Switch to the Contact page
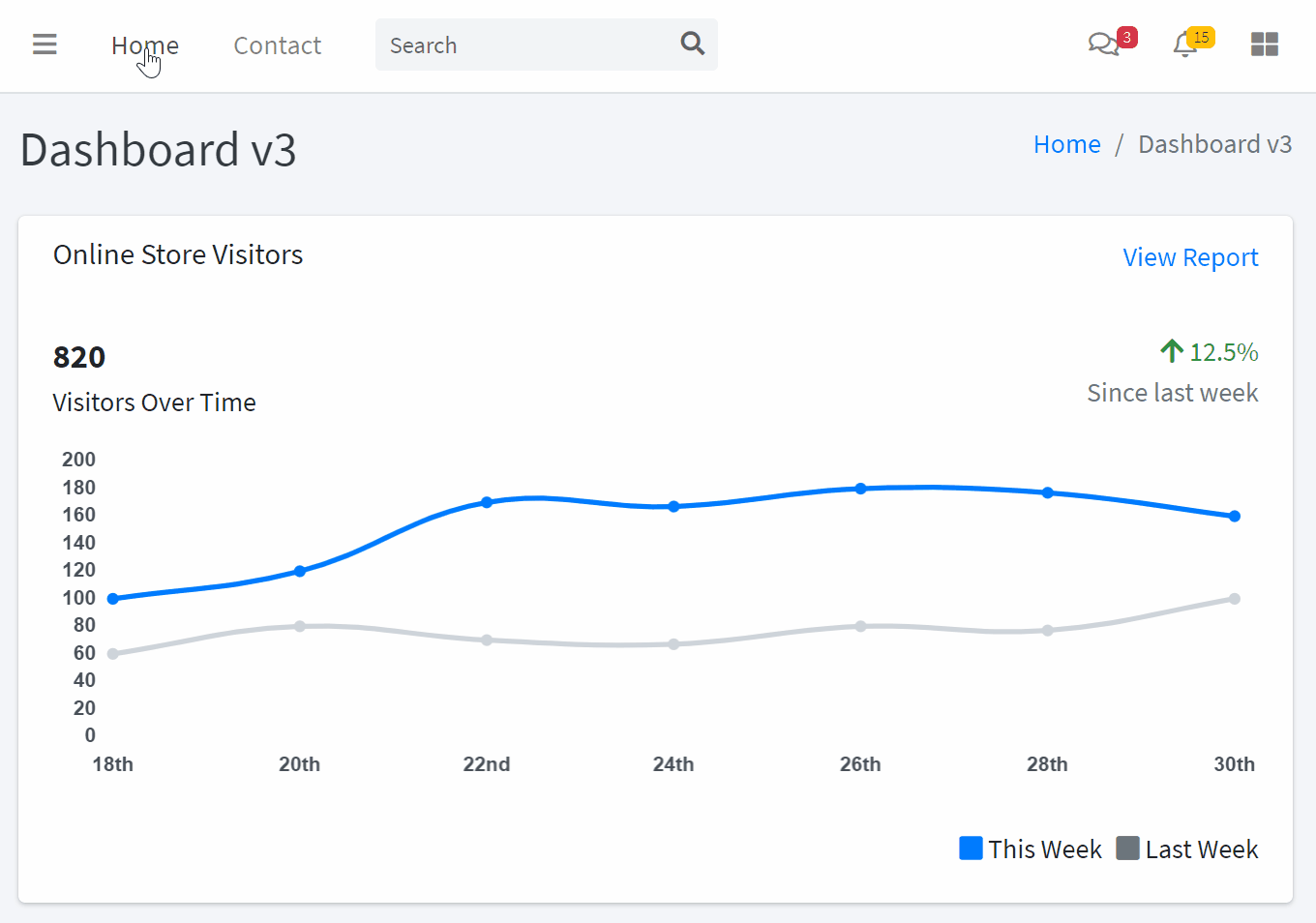Screen dimensions: 1316x923 tap(278, 45)
